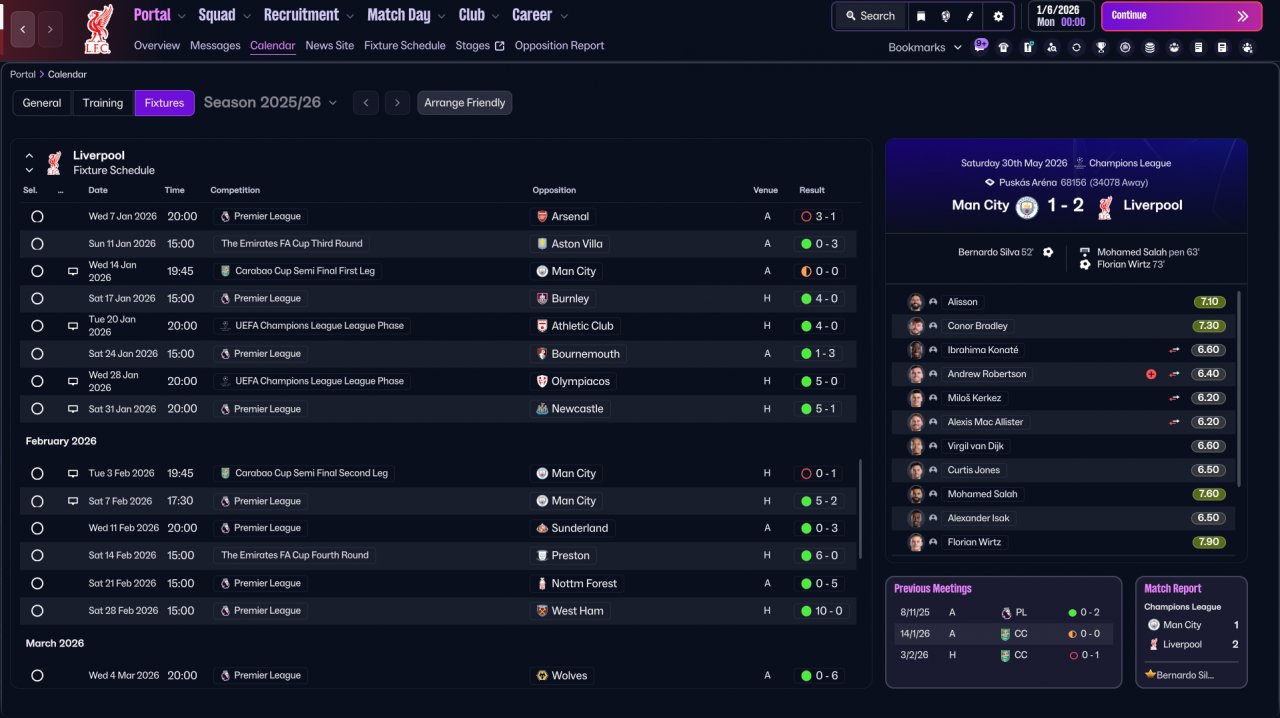Switch to the Training tab
1280x718 pixels.
pos(103,103)
